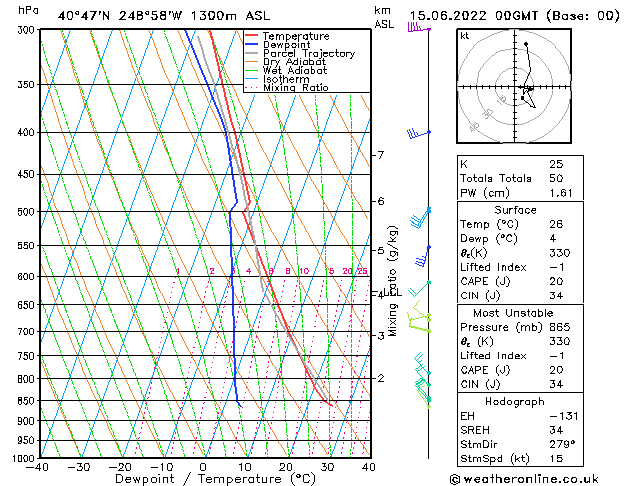Click the '© weatheronline.co.uk' credit text
629x486 pixels.
[524, 479]
